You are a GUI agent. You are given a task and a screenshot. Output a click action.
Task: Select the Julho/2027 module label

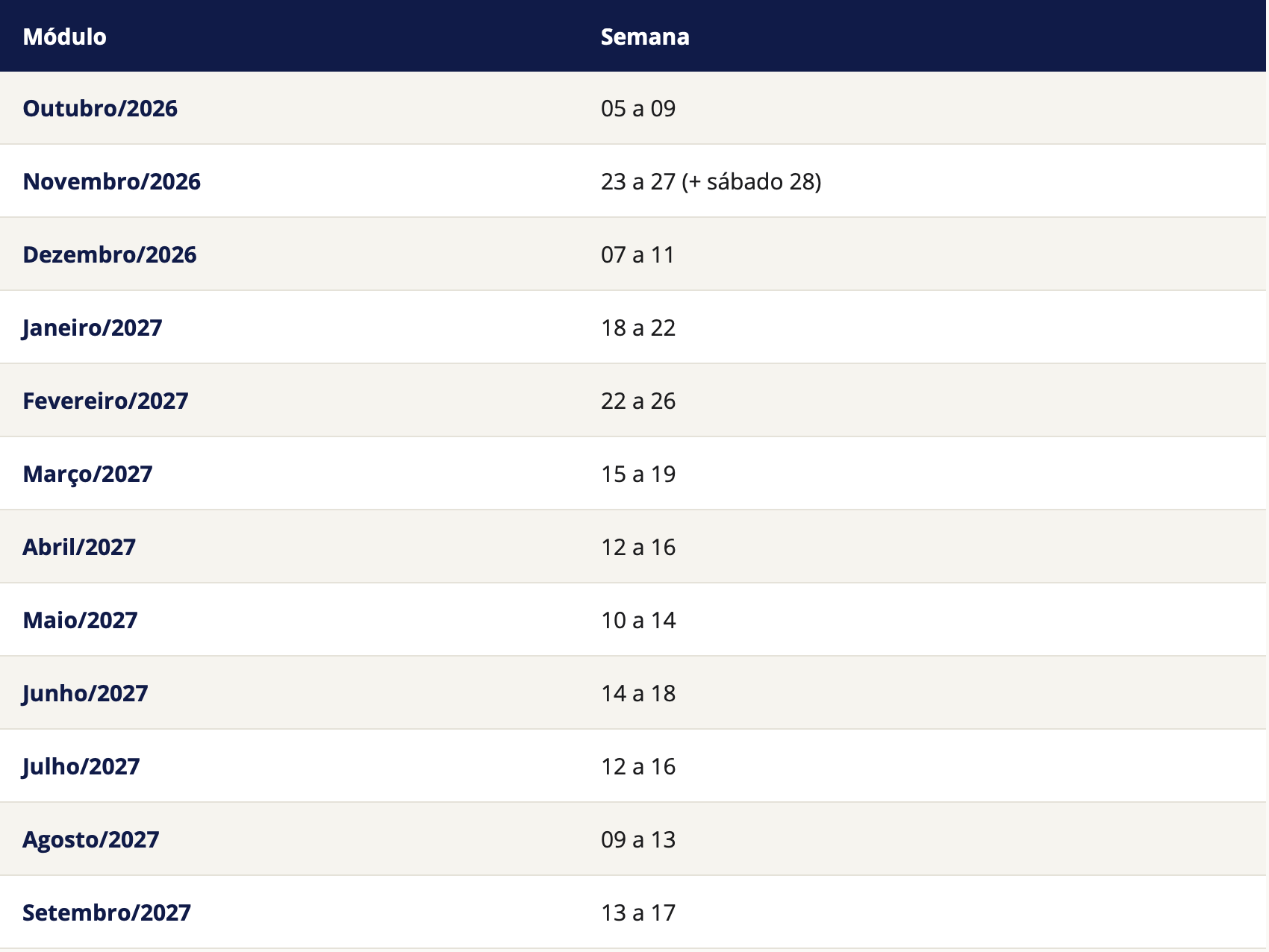click(81, 766)
